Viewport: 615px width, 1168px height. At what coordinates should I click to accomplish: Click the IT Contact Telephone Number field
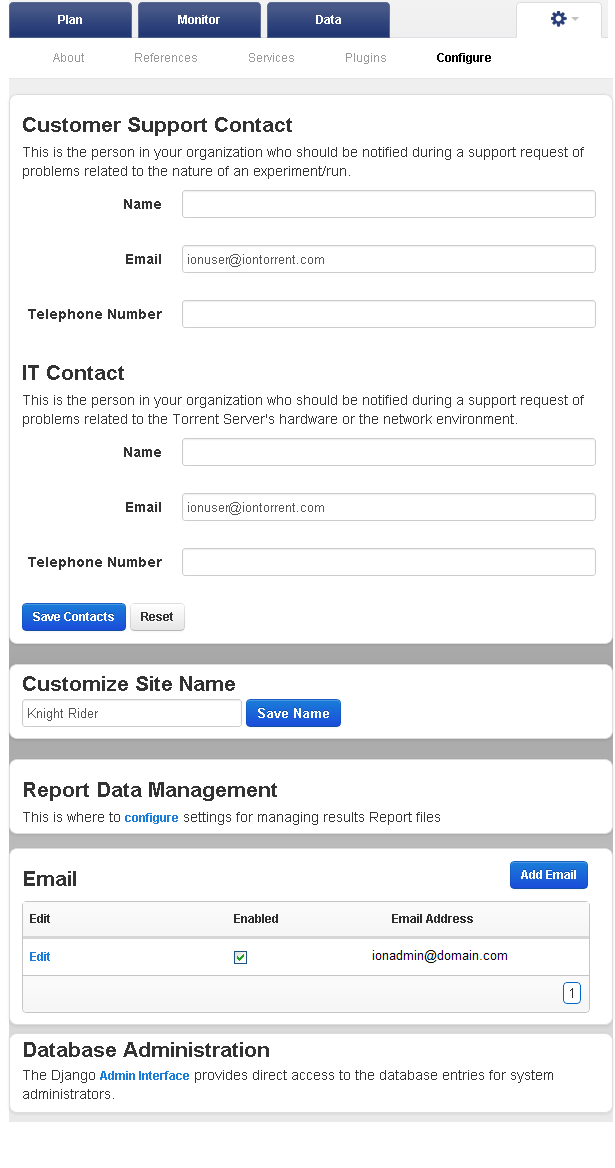click(389, 562)
